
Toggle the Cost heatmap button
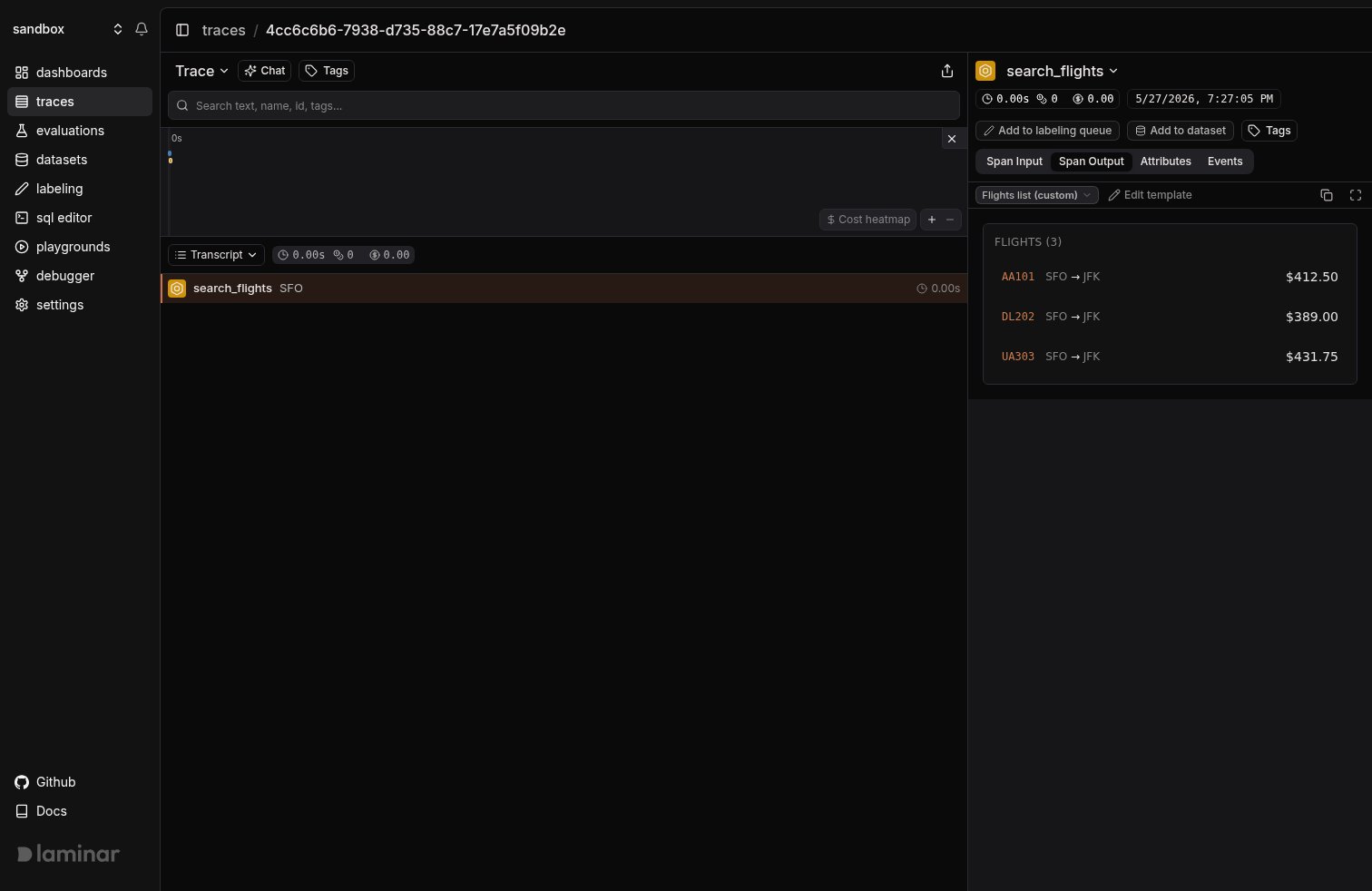click(868, 220)
